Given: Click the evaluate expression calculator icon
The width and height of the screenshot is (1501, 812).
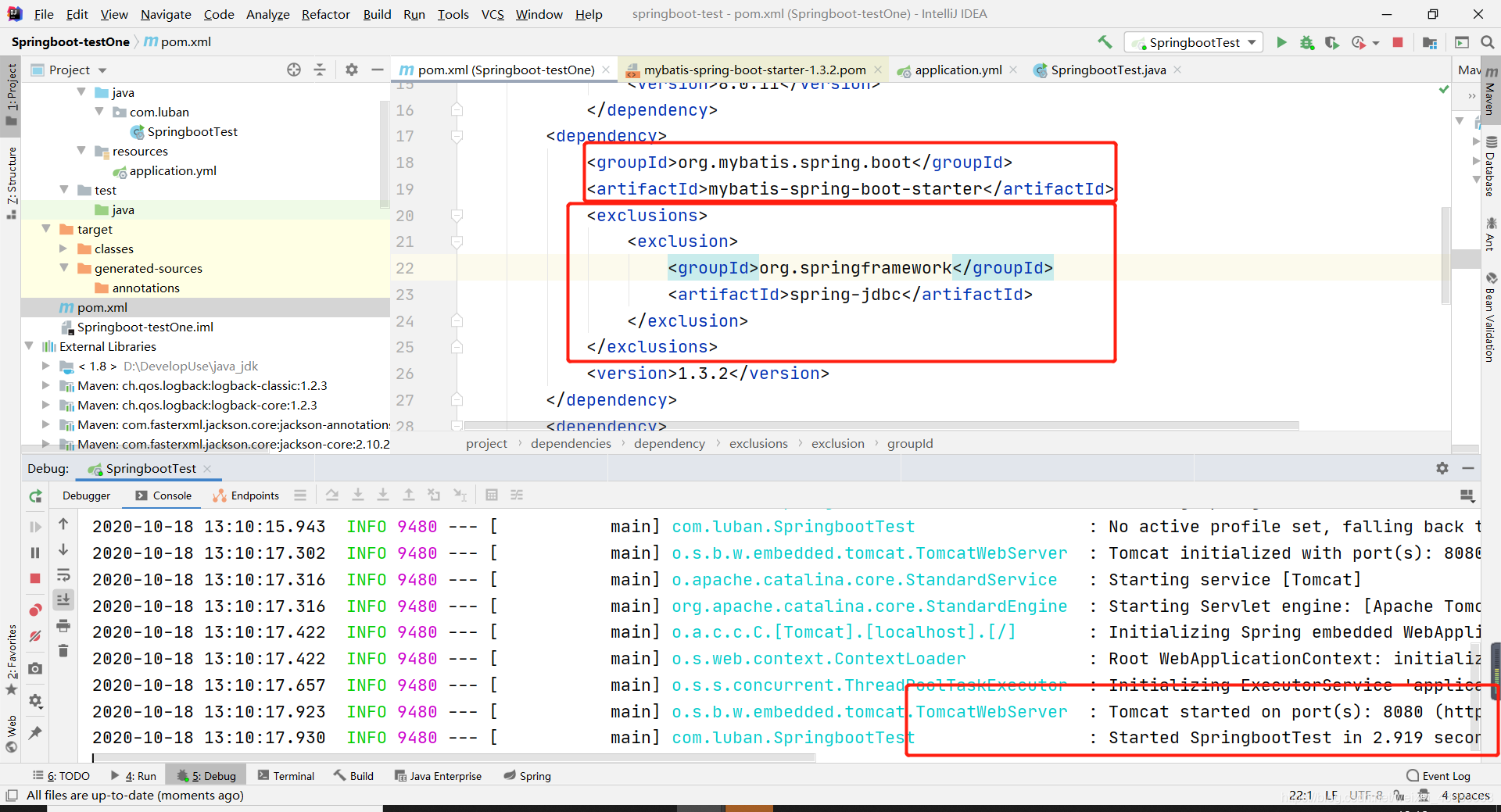Looking at the screenshot, I should [492, 495].
